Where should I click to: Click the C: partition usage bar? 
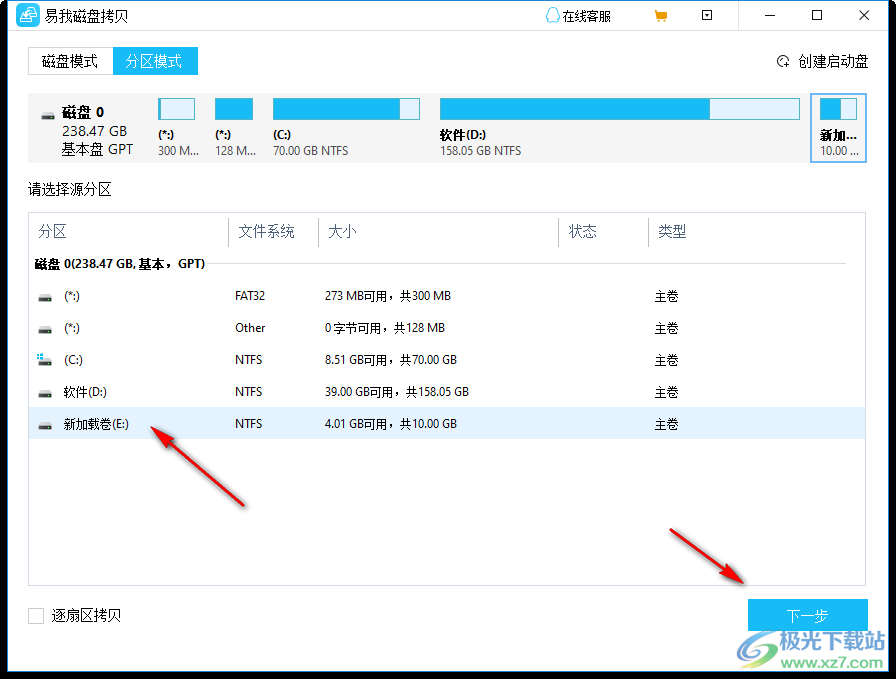(x=346, y=109)
